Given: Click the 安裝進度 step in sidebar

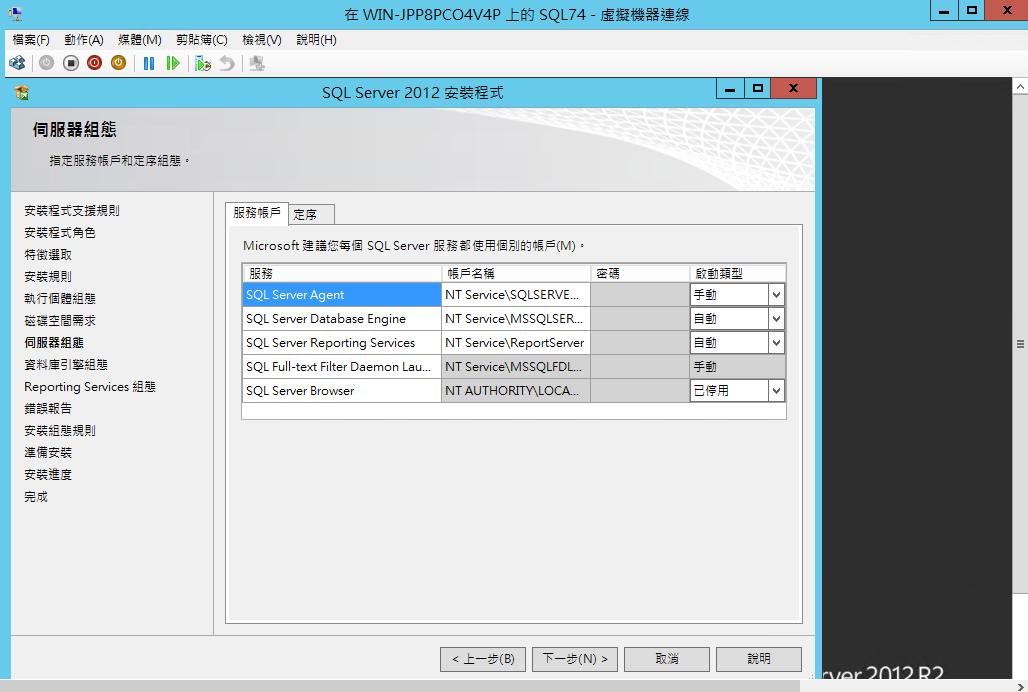Looking at the screenshot, I should [48, 474].
